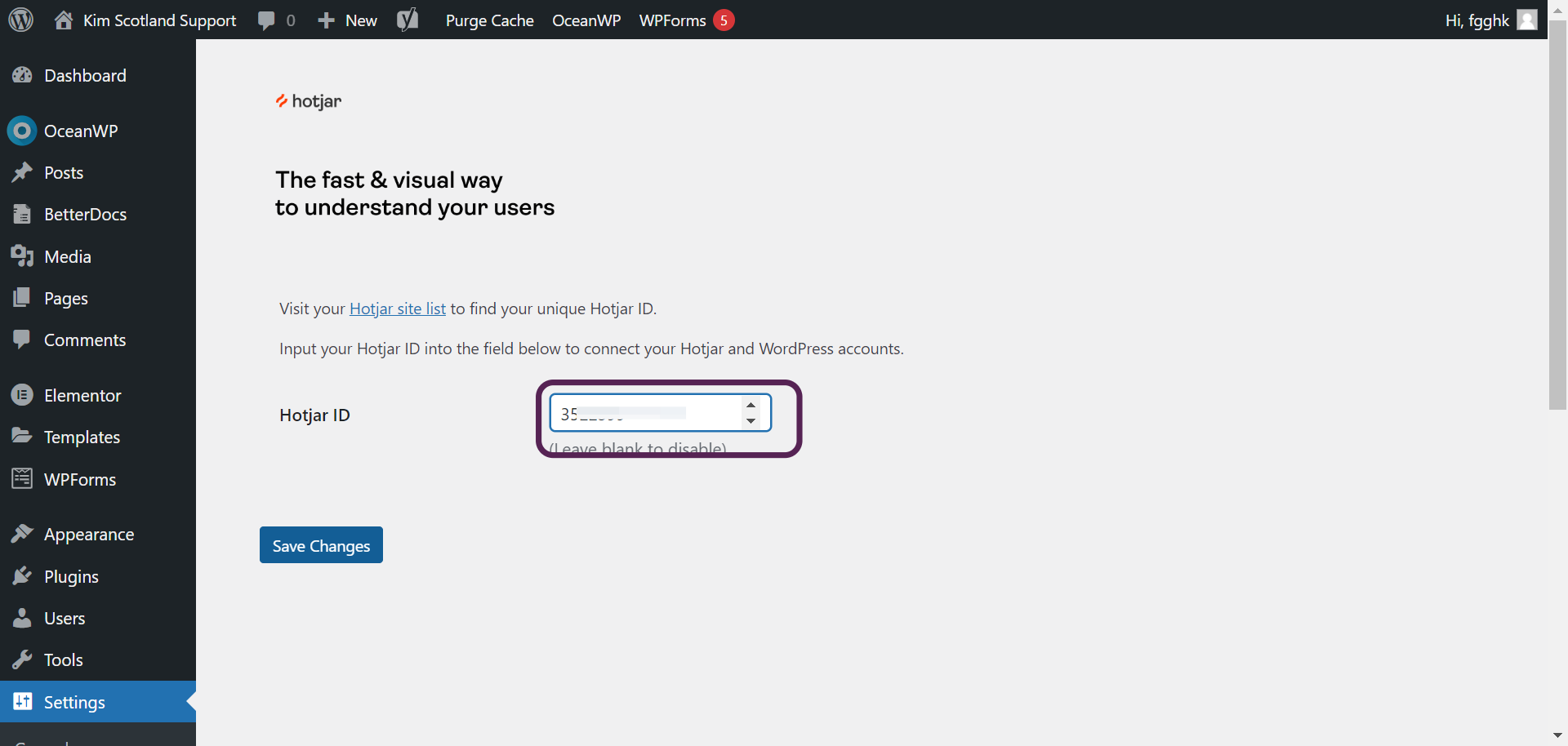Click the WPForms red notification badge 5
This screenshot has width=1568, height=746.
pyautogui.click(x=724, y=20)
